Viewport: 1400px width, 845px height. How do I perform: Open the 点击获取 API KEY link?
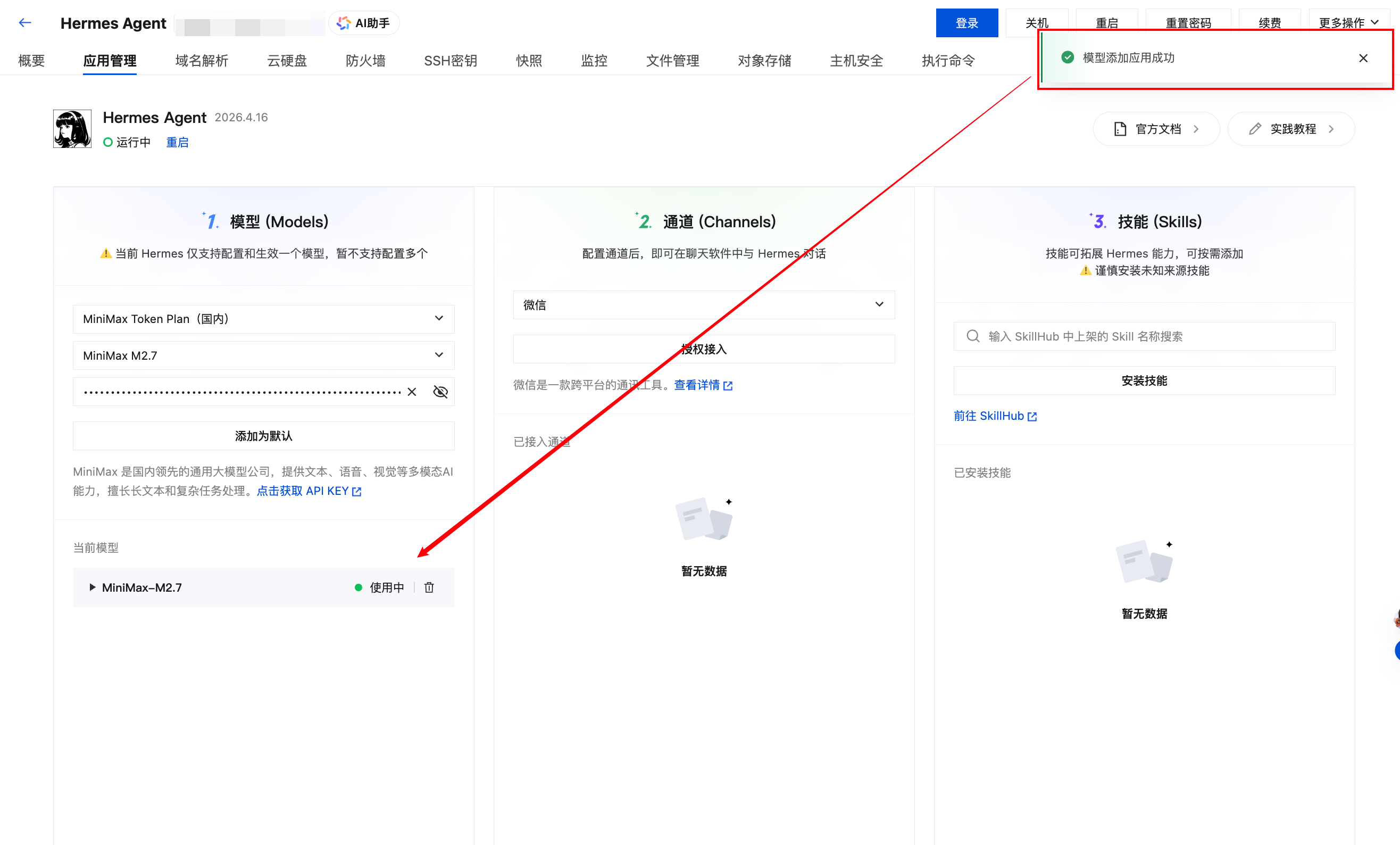pos(309,491)
